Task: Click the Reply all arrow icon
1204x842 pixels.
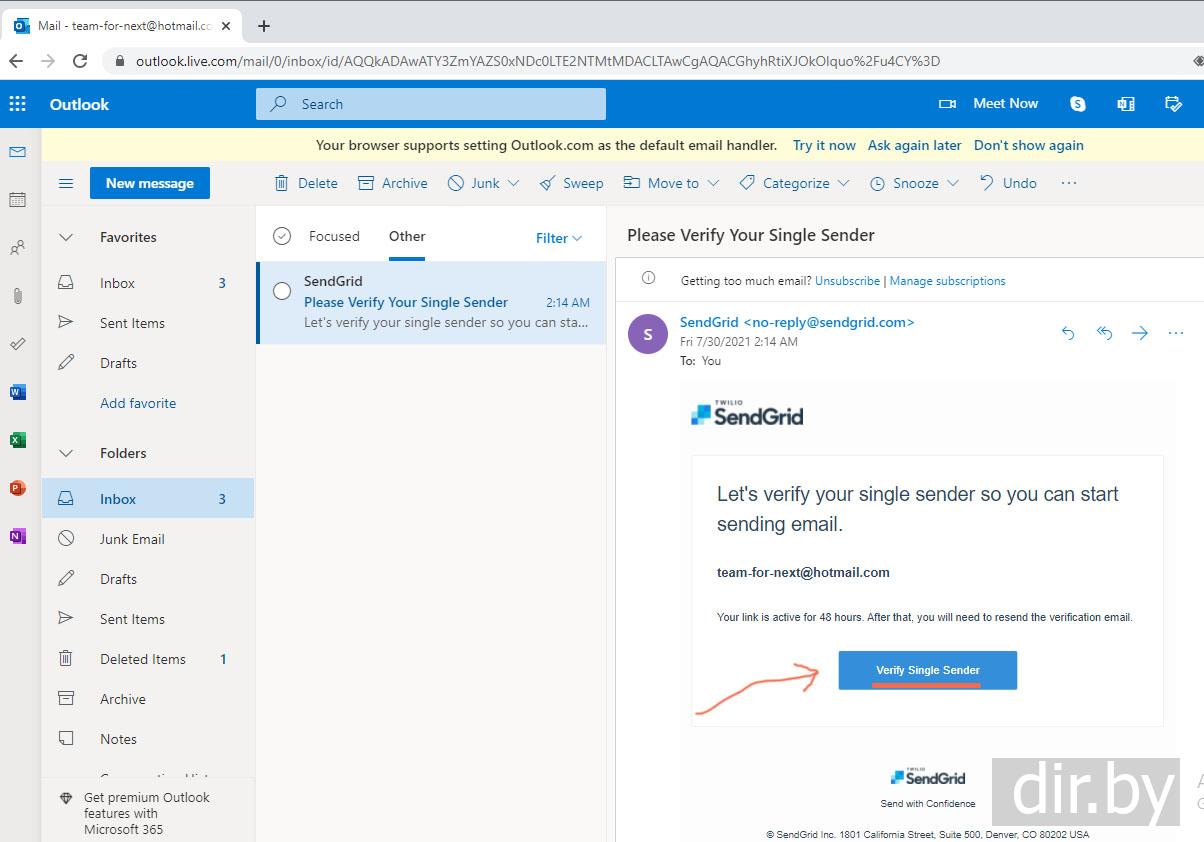Action: coord(1104,333)
